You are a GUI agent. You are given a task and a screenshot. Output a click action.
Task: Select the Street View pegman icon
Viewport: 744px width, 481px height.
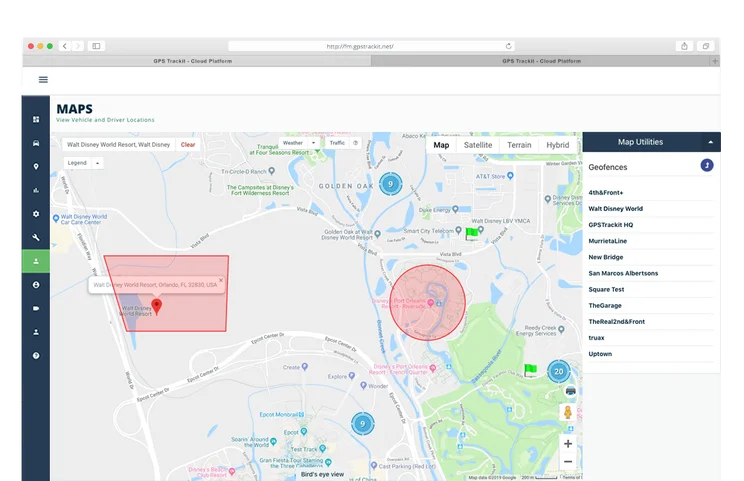point(567,412)
